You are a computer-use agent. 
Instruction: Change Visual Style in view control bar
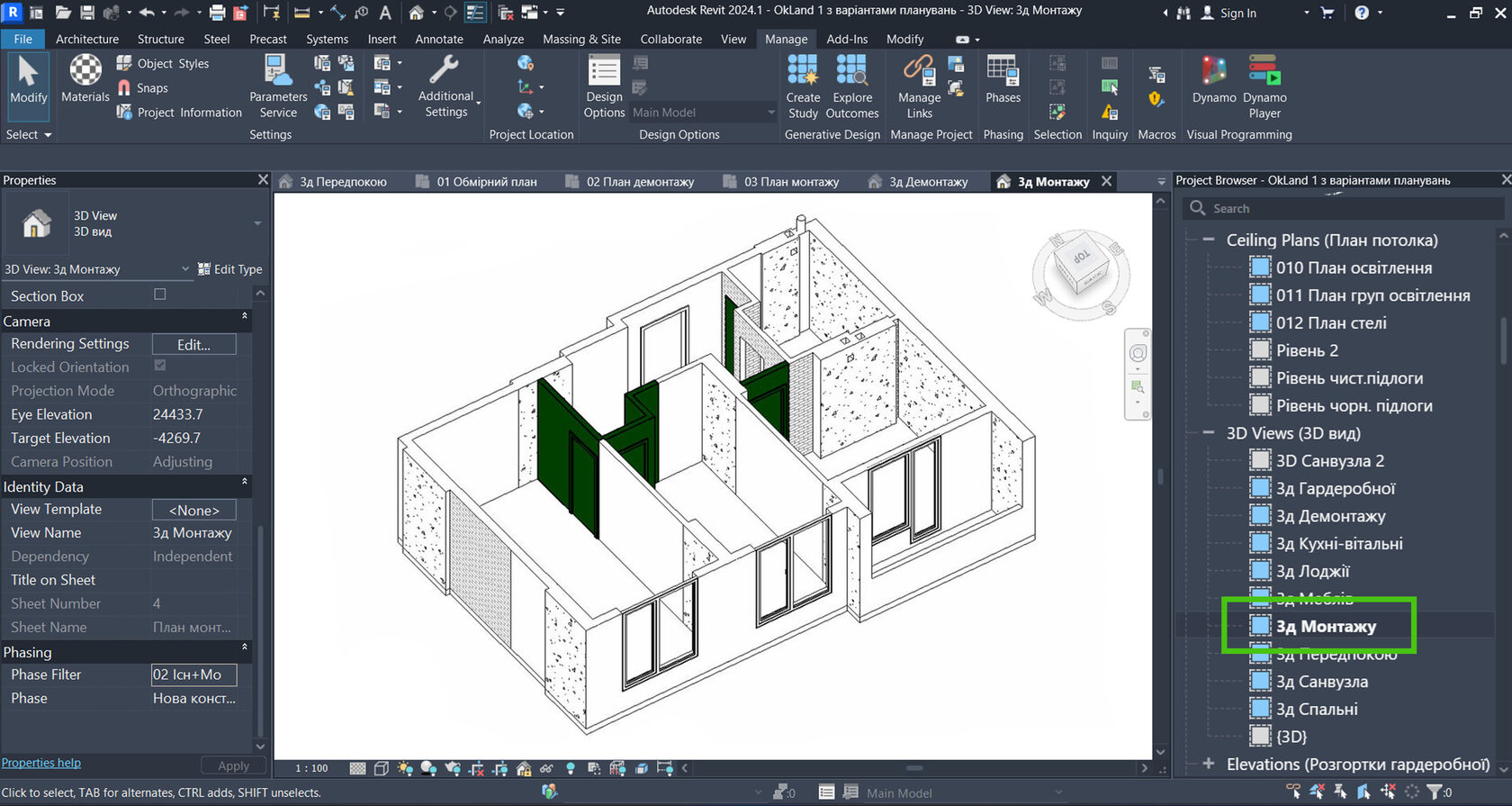(382, 768)
